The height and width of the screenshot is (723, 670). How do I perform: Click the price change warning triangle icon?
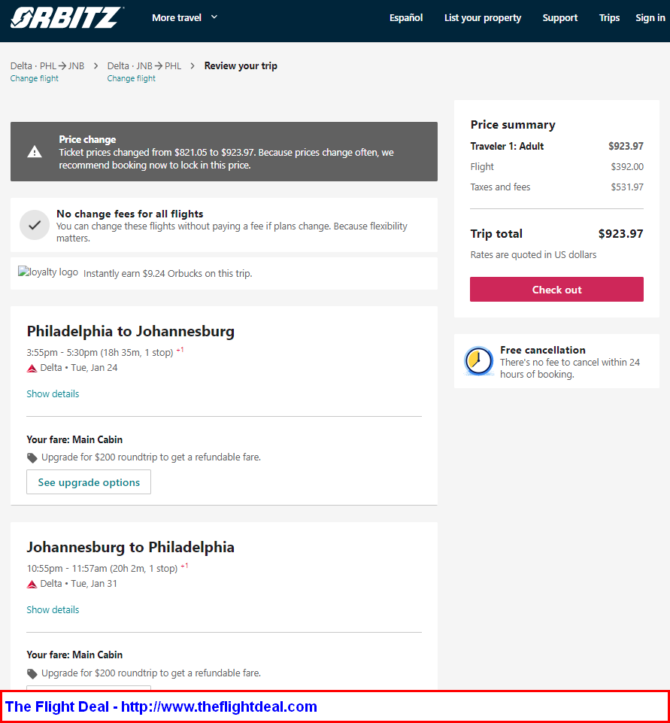[x=35, y=152]
